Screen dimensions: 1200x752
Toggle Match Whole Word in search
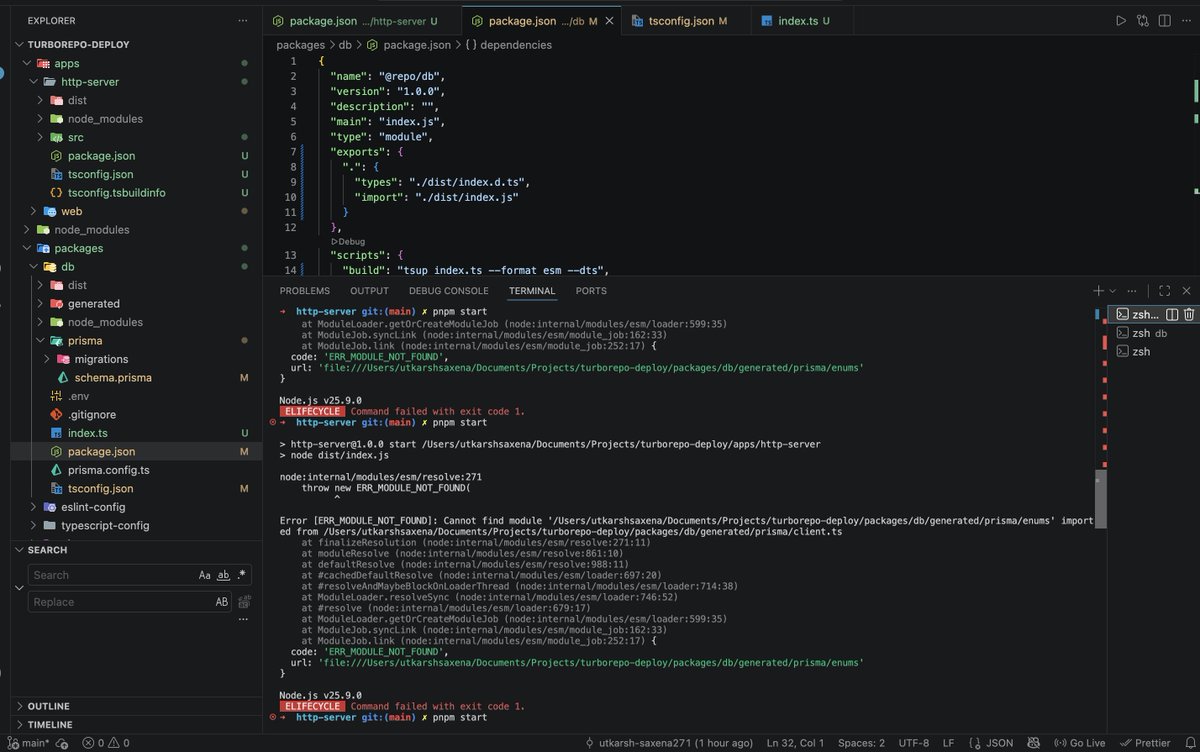click(223, 575)
